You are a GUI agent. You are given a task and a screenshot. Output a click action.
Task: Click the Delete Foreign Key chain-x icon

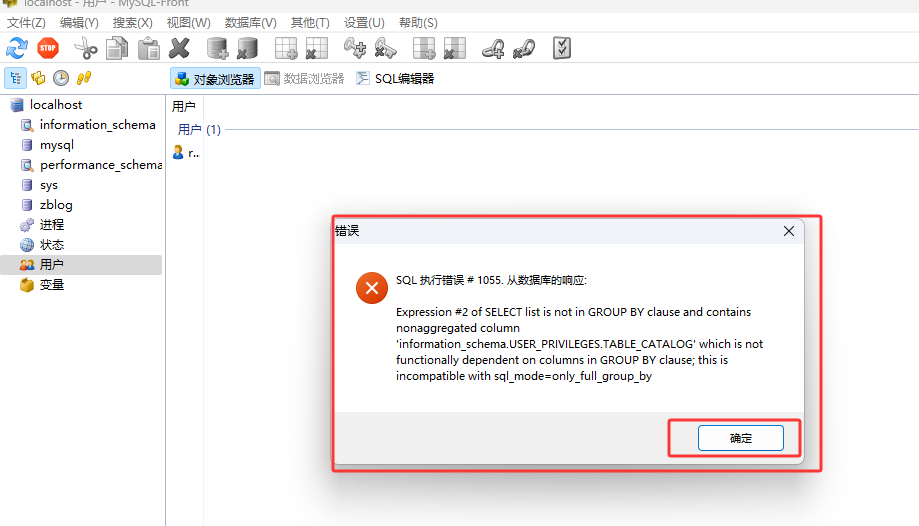pos(524,48)
